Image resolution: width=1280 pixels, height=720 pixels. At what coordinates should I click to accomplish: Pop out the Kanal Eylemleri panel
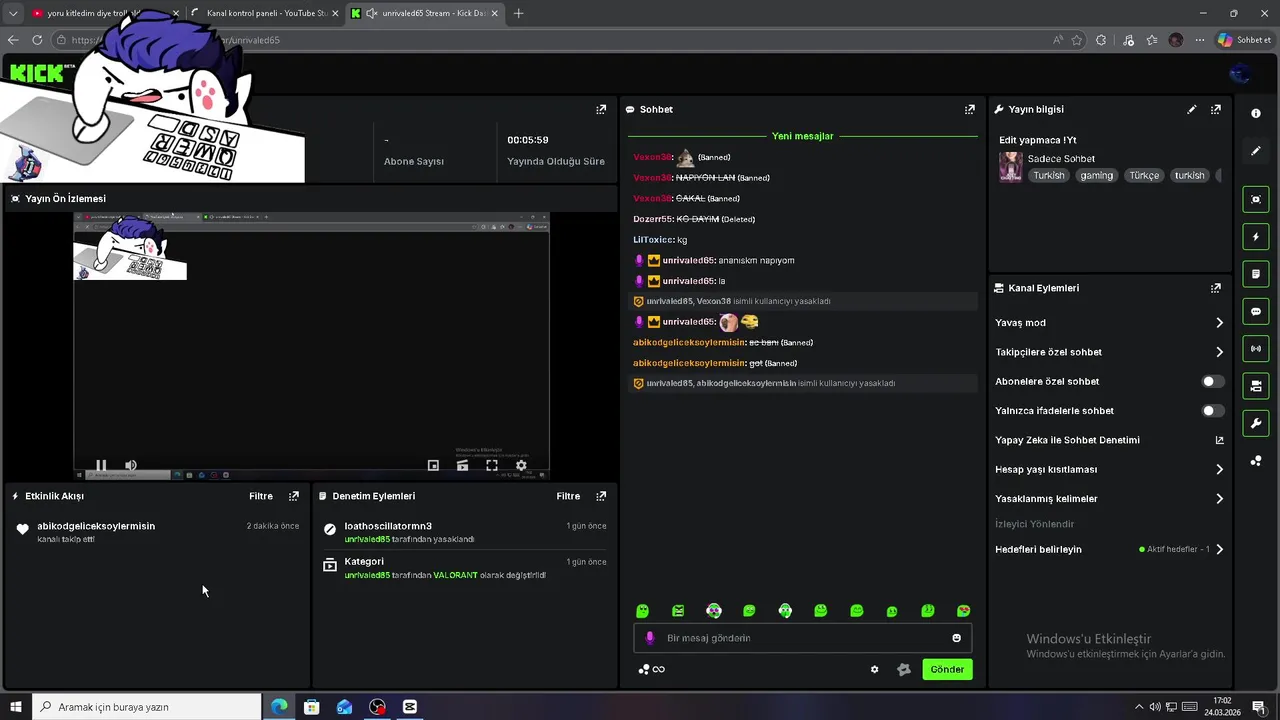(x=1216, y=288)
